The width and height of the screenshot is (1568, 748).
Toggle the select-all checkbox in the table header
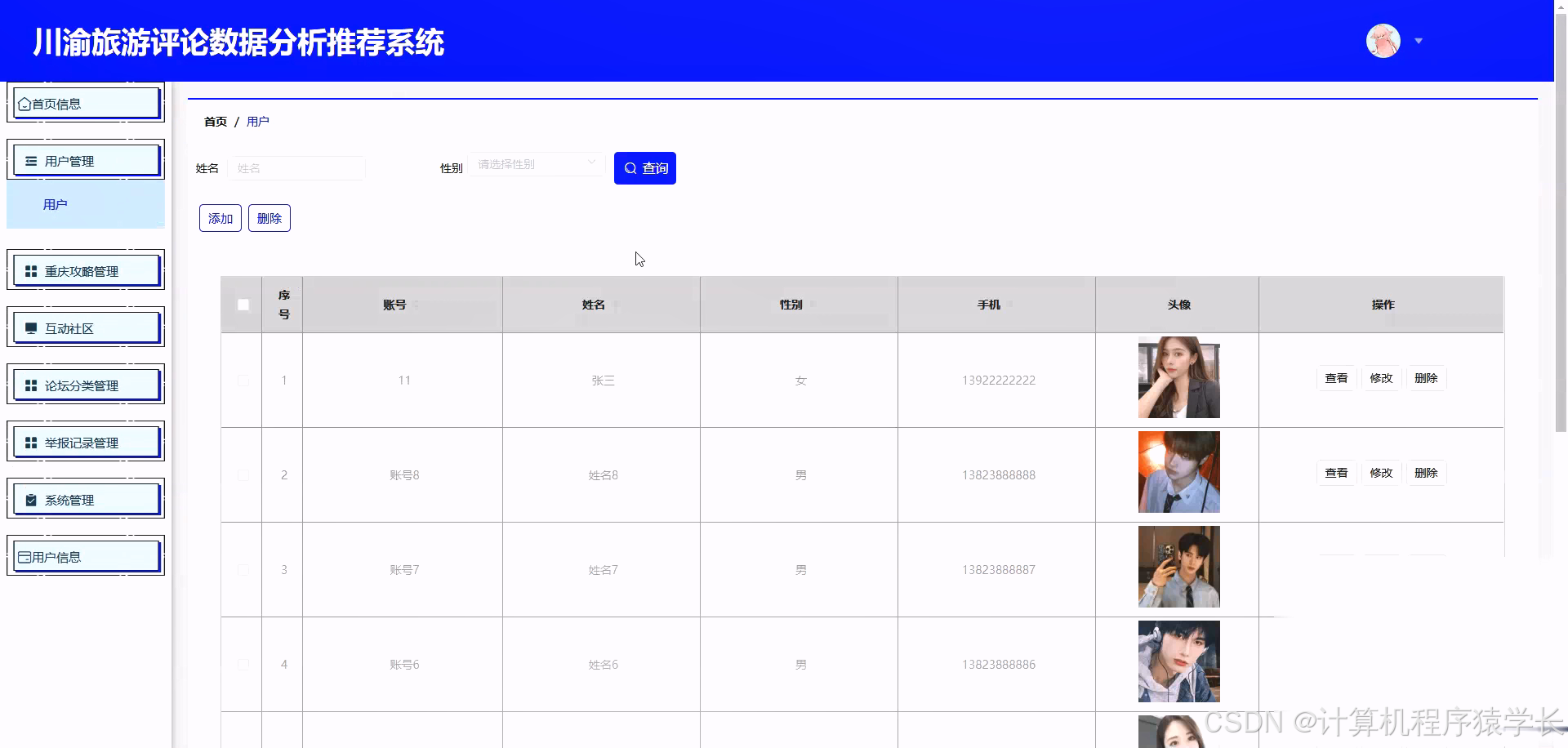[x=243, y=305]
